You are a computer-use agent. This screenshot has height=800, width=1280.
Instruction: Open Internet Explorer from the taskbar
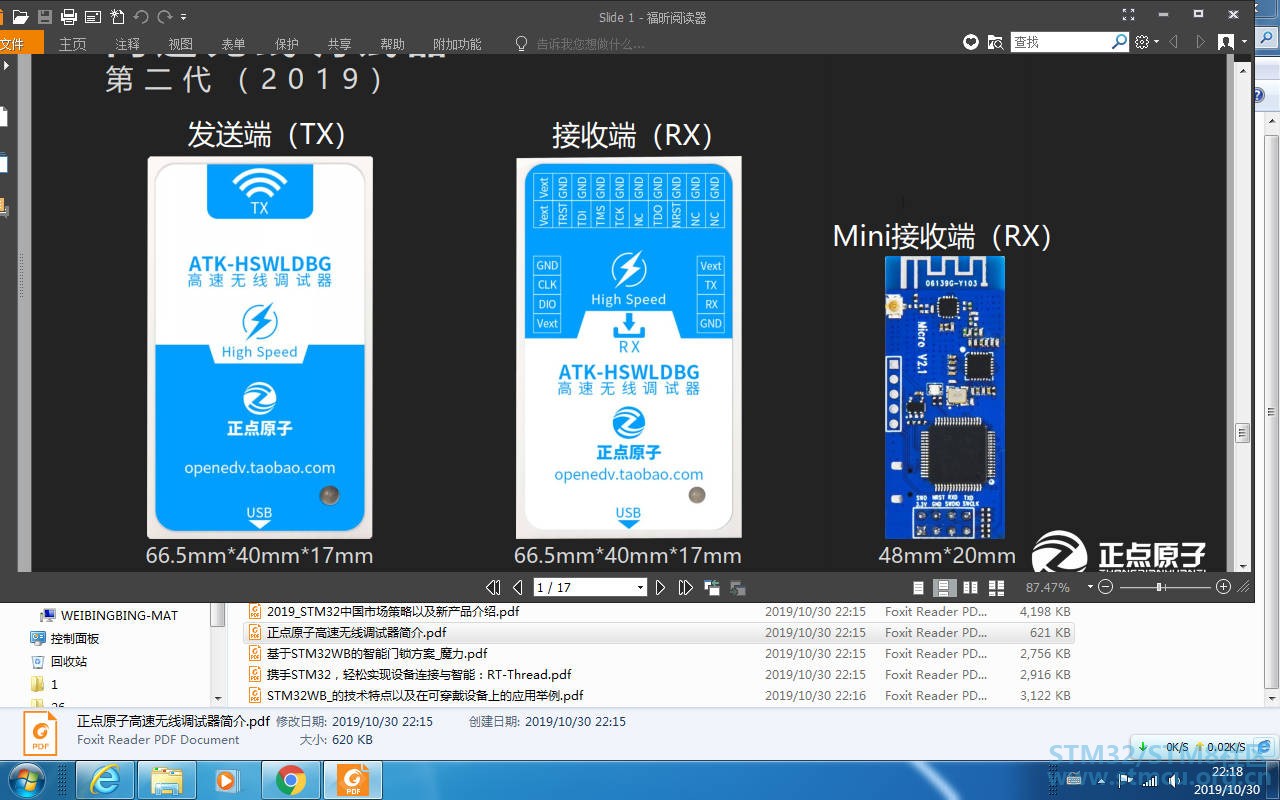(105, 780)
